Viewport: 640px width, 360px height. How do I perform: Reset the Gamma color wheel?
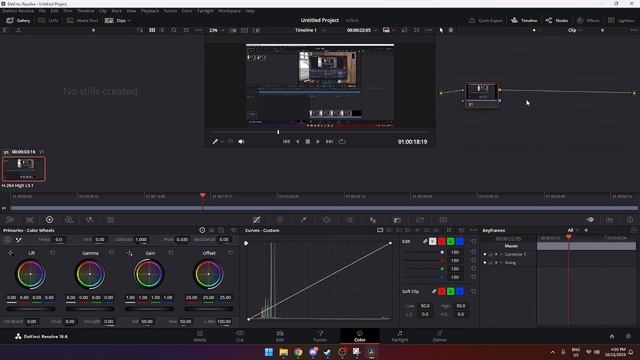click(x=111, y=253)
